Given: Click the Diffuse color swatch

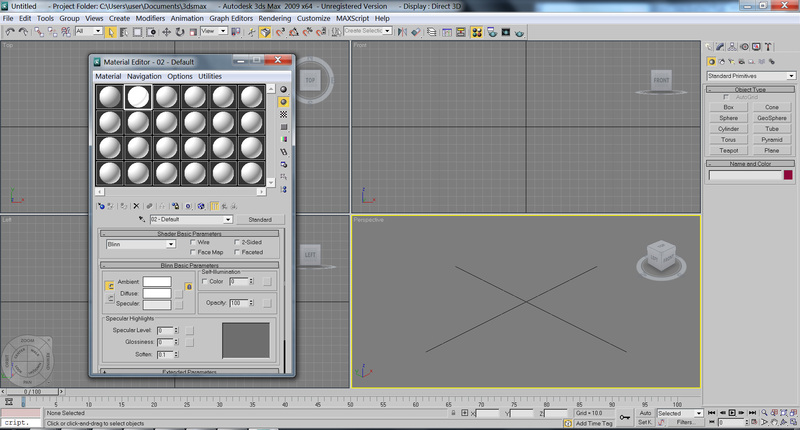Looking at the screenshot, I should (x=157, y=293).
